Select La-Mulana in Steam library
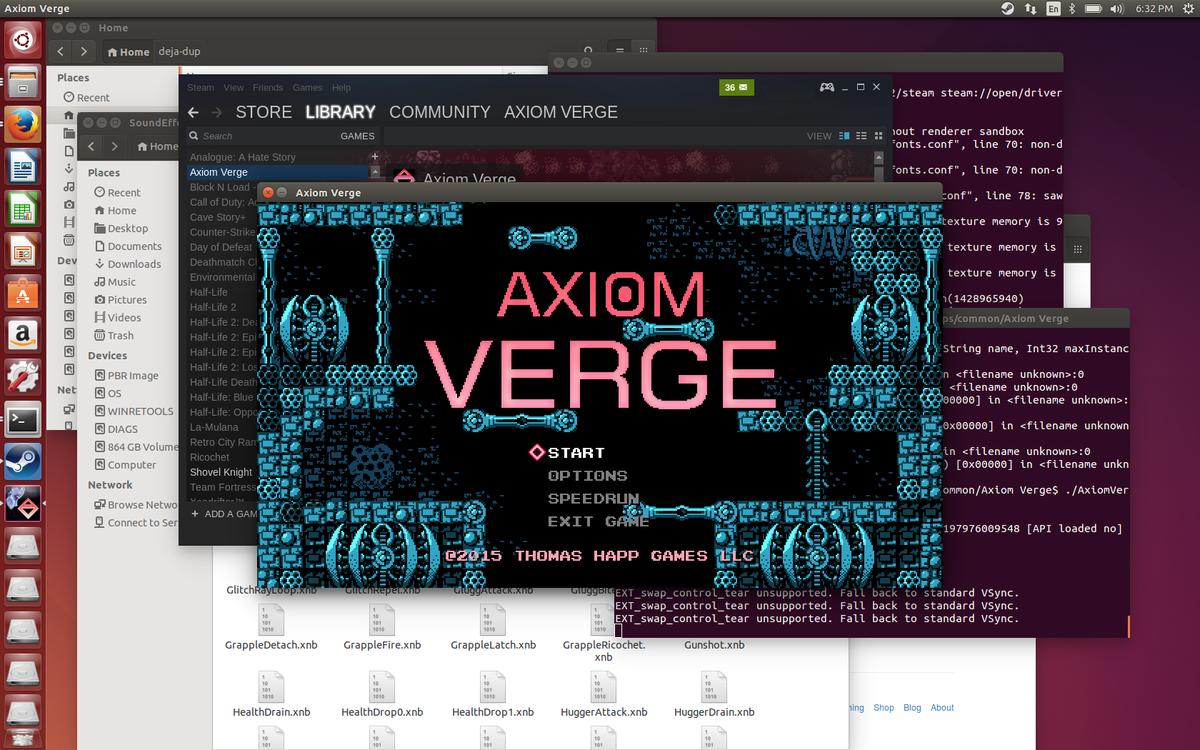Screen dimensions: 1200x750 (212, 427)
